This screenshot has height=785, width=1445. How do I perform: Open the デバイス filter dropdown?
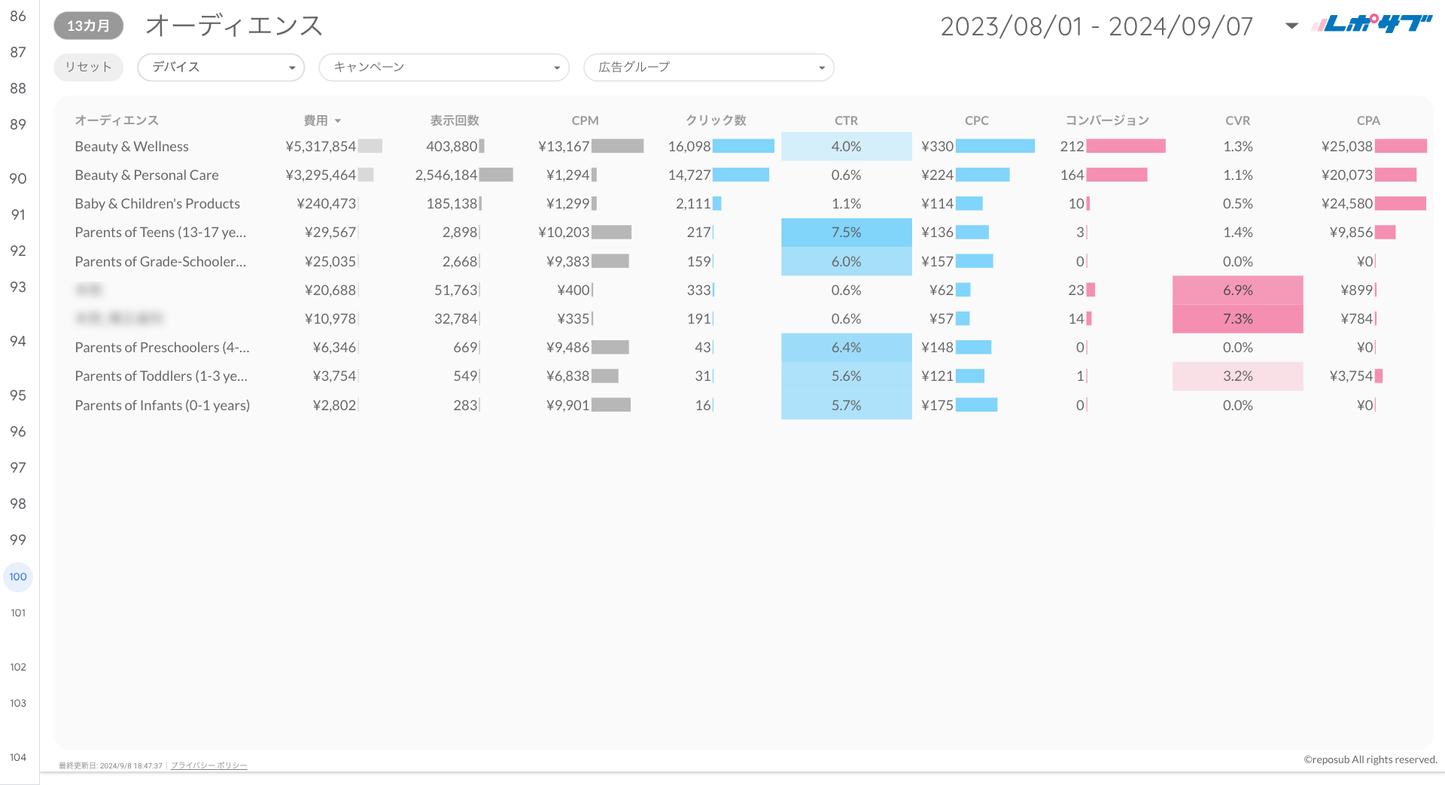pyautogui.click(x=221, y=67)
